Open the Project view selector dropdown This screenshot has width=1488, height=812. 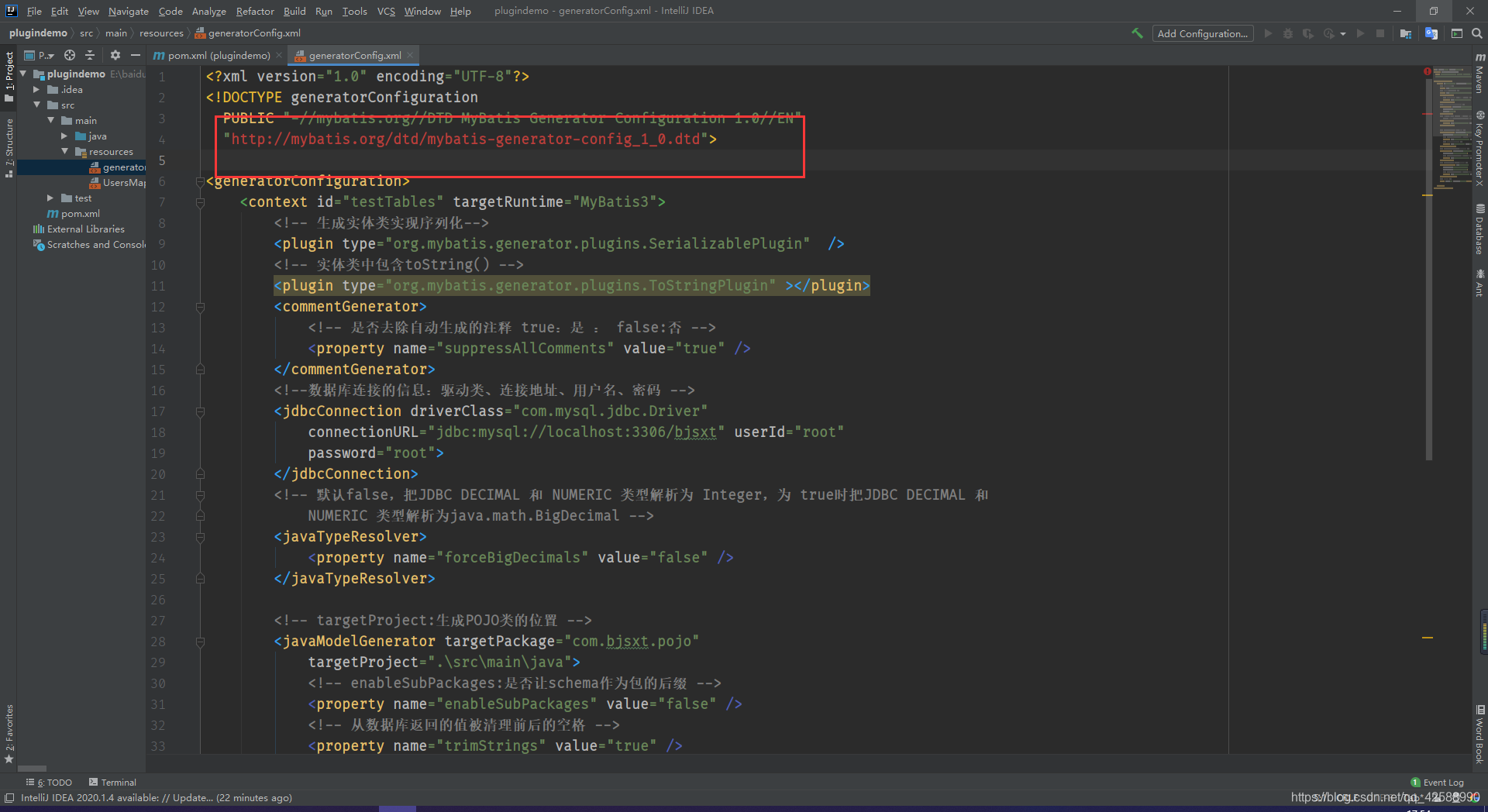pos(40,55)
